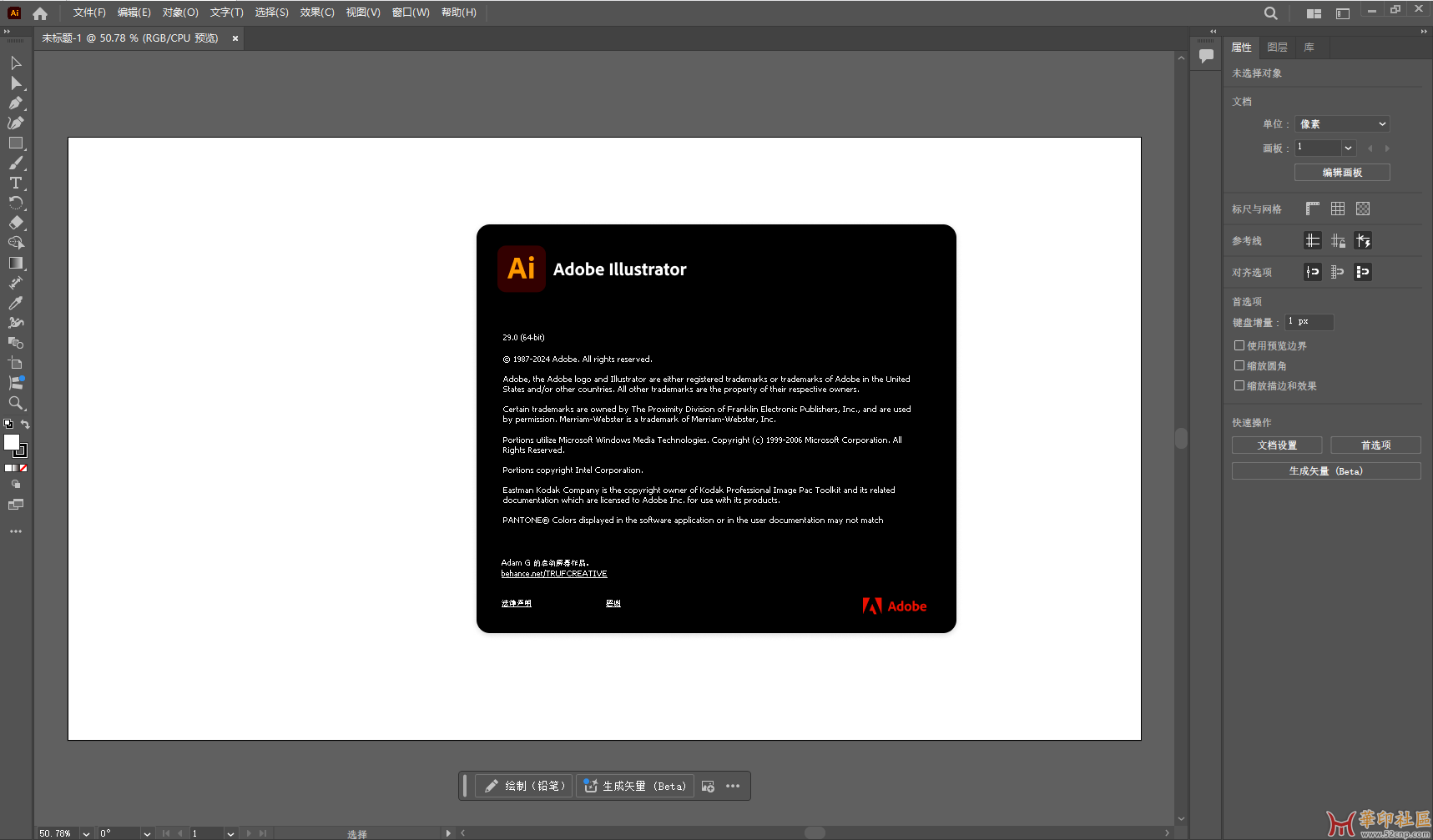This screenshot has width=1433, height=840.
Task: Open artboard navigation dropdown in status bar
Action: pos(230,833)
